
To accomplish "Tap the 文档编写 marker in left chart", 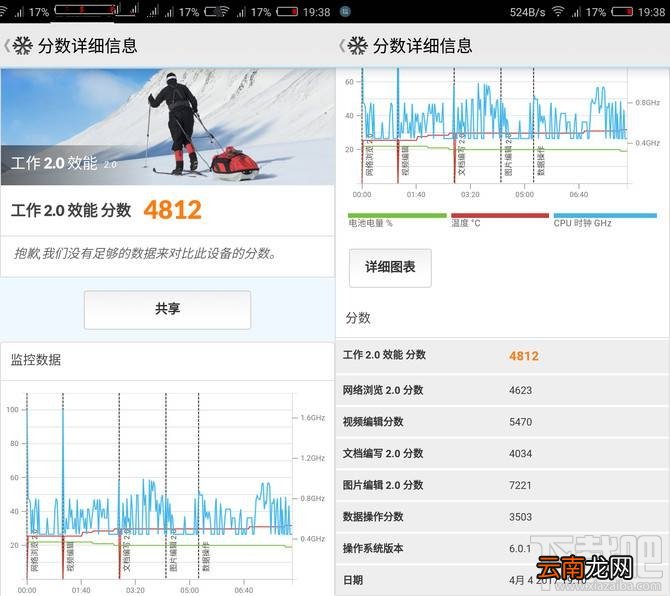I will pos(126,551).
